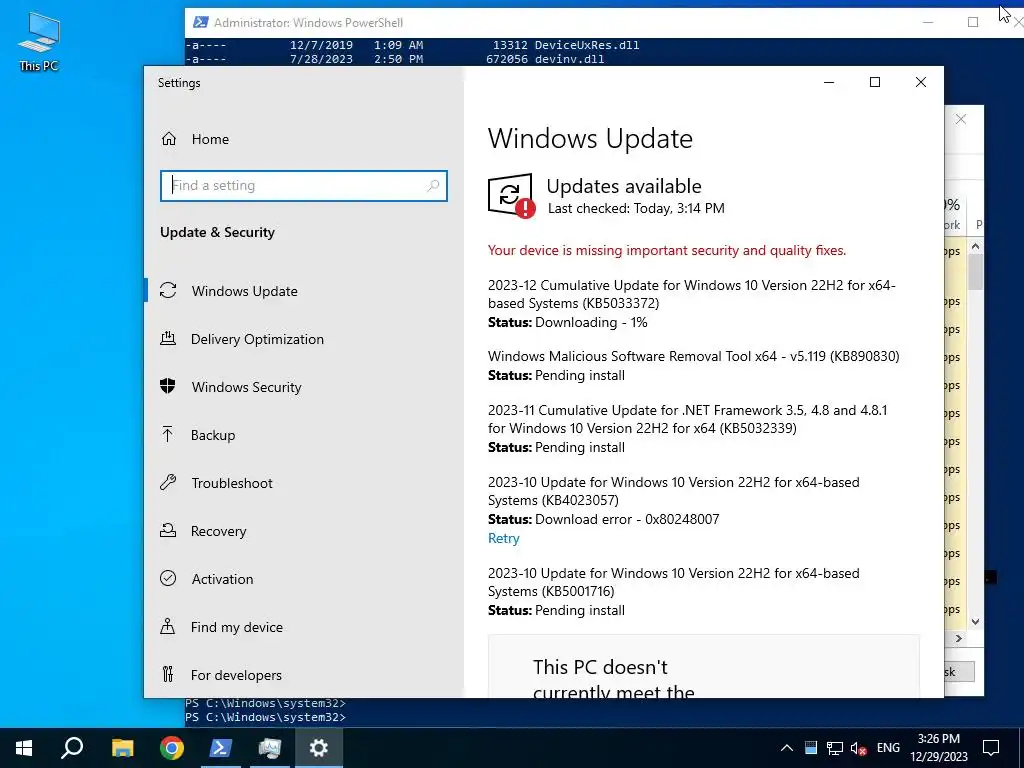Go to Backup settings
This screenshot has width=1024, height=768.
click(213, 435)
